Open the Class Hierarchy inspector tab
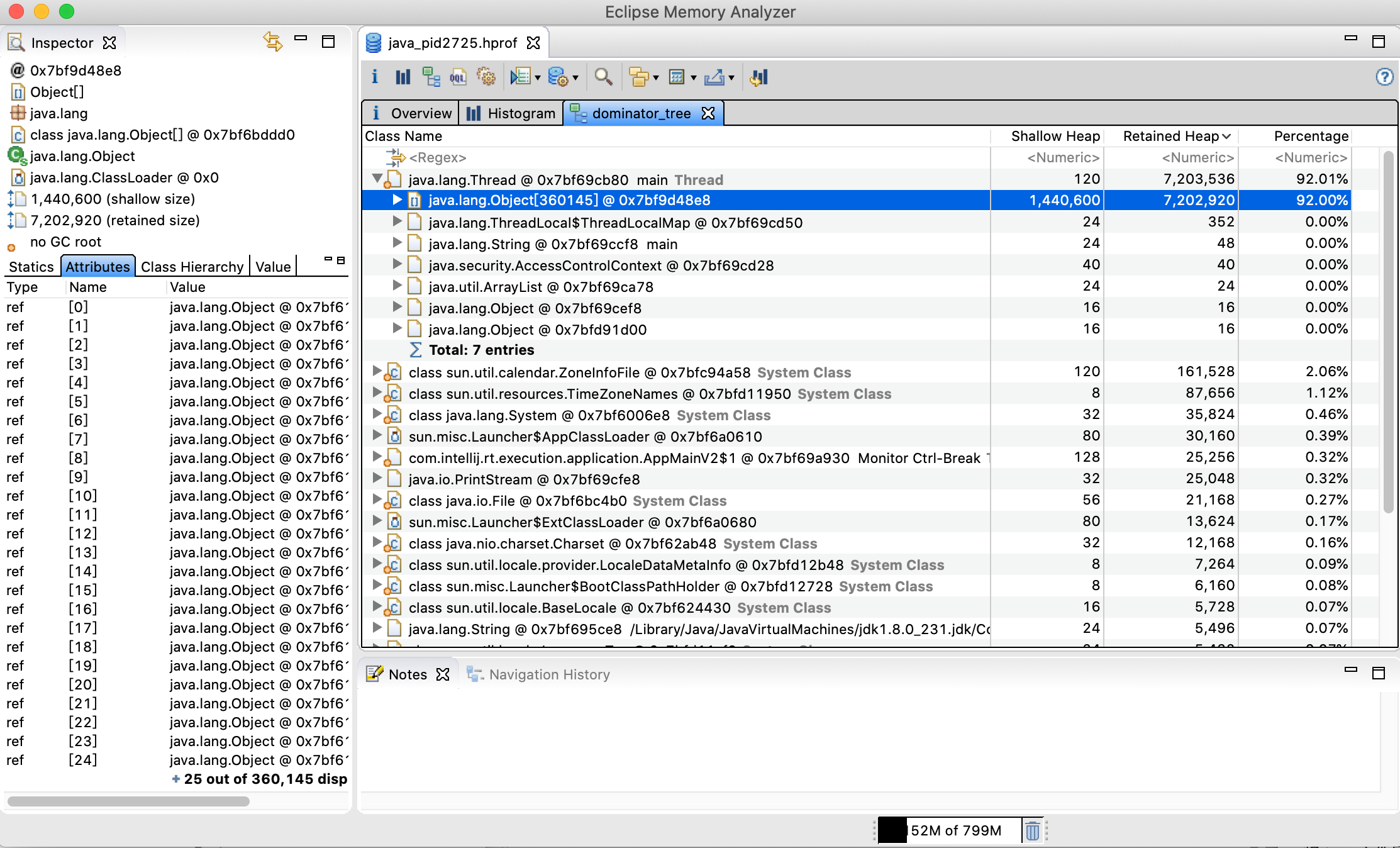This screenshot has height=848, width=1400. pyautogui.click(x=192, y=267)
